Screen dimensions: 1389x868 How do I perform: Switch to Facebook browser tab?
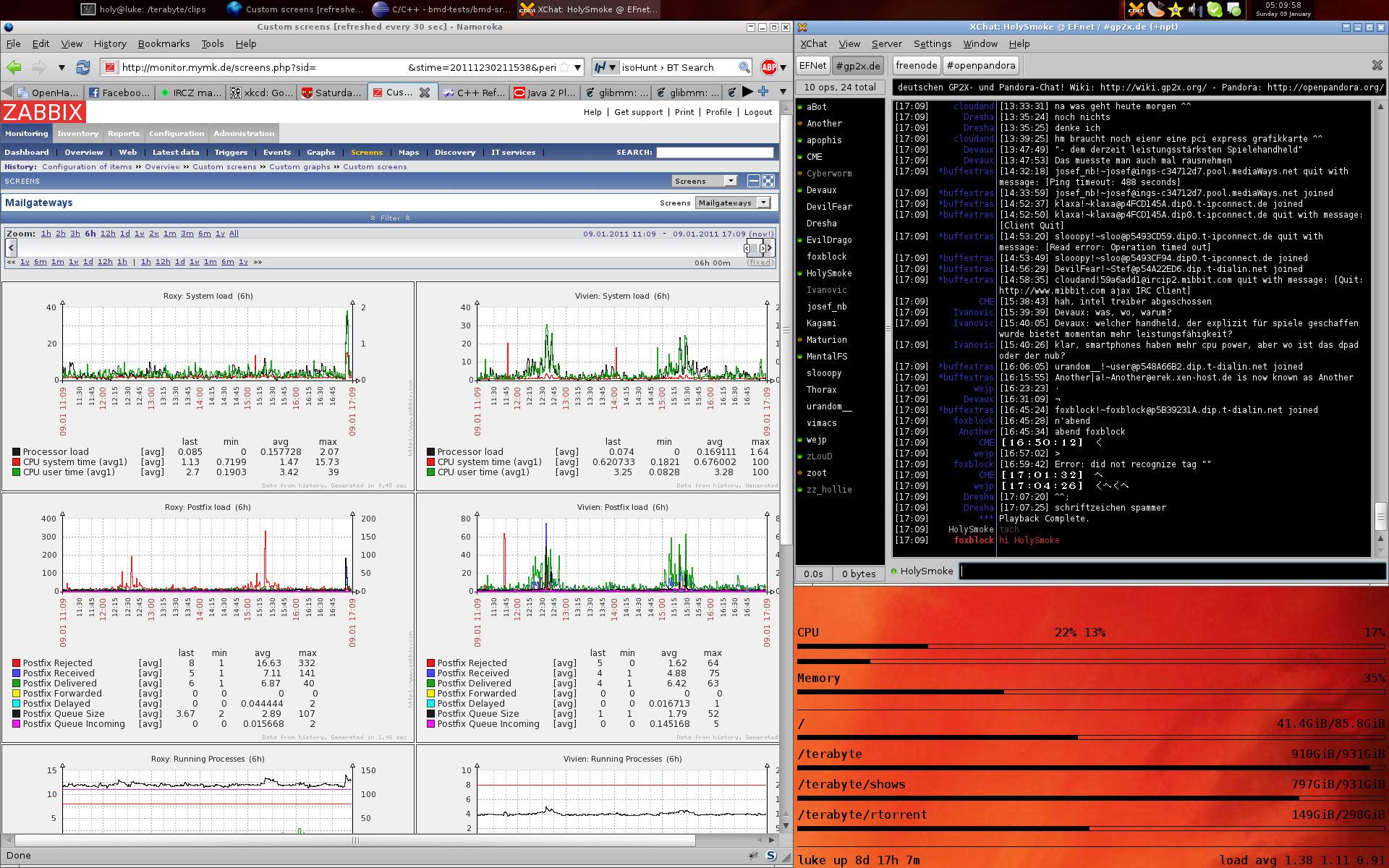click(119, 93)
